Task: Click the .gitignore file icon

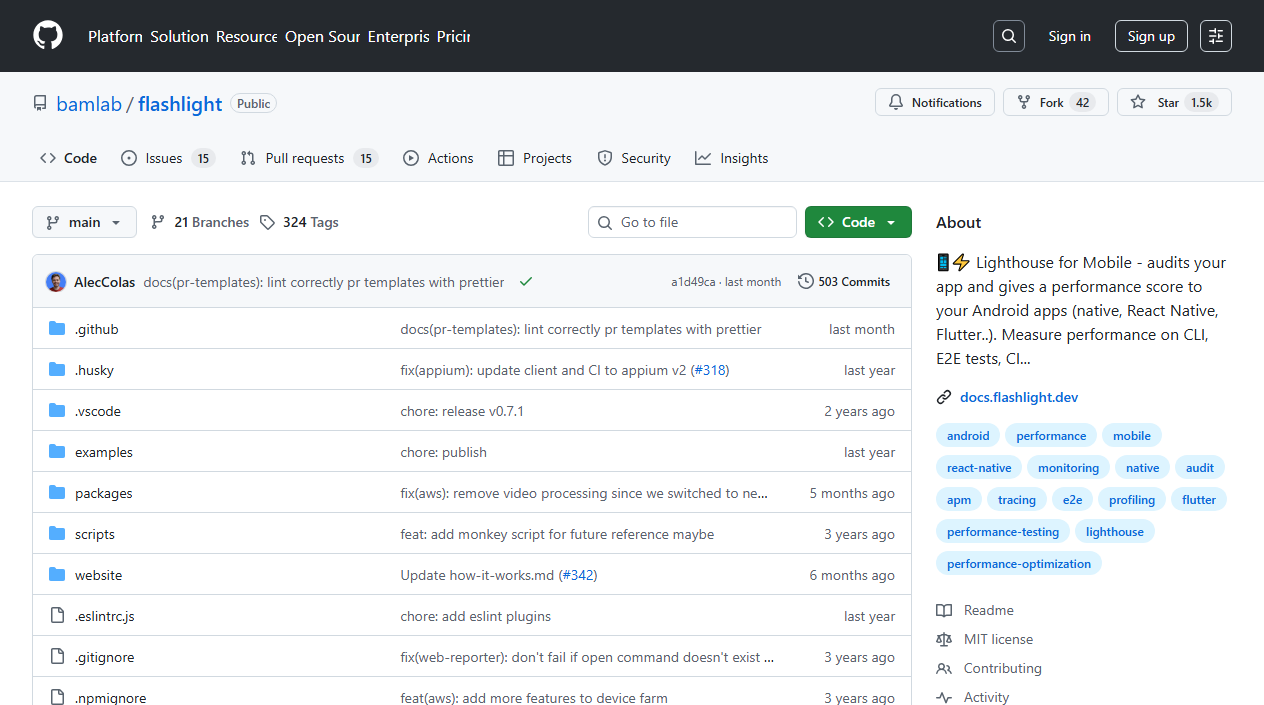Action: pos(57,657)
